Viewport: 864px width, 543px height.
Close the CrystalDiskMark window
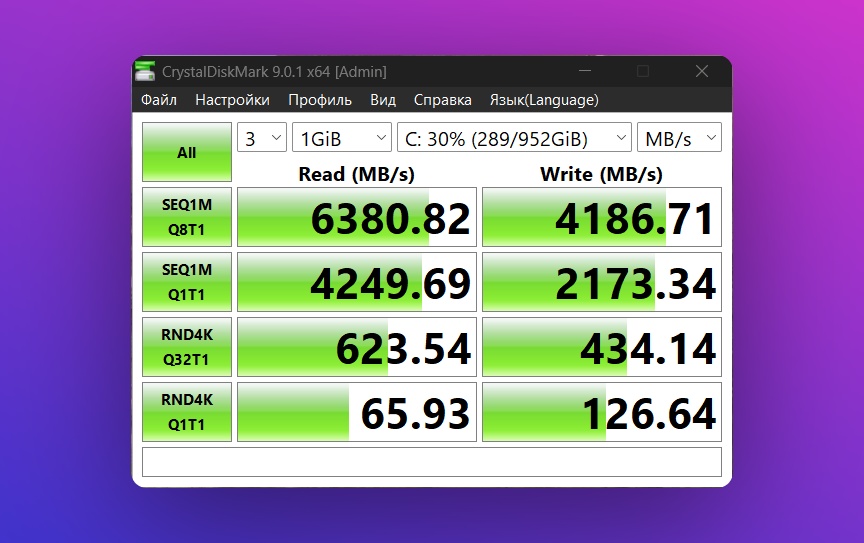point(701,71)
